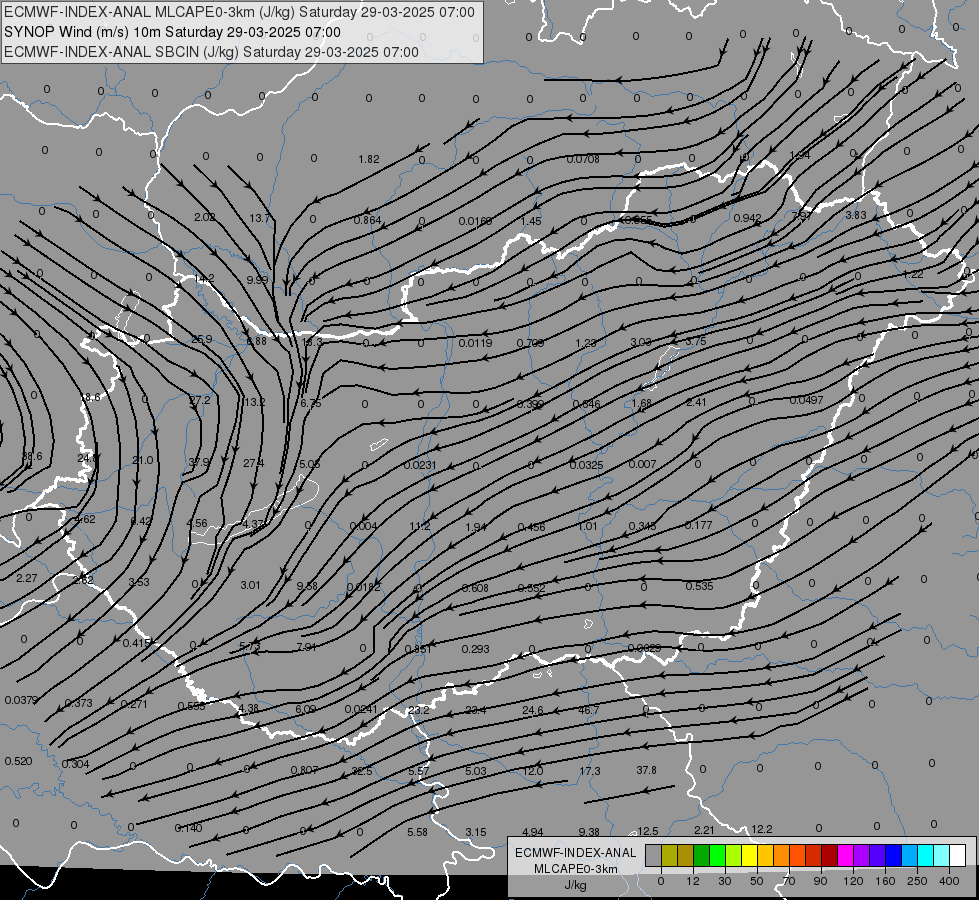Click the MLCAPE0-3km title line at top
This screenshot has height=900, width=979.
coord(239,12)
